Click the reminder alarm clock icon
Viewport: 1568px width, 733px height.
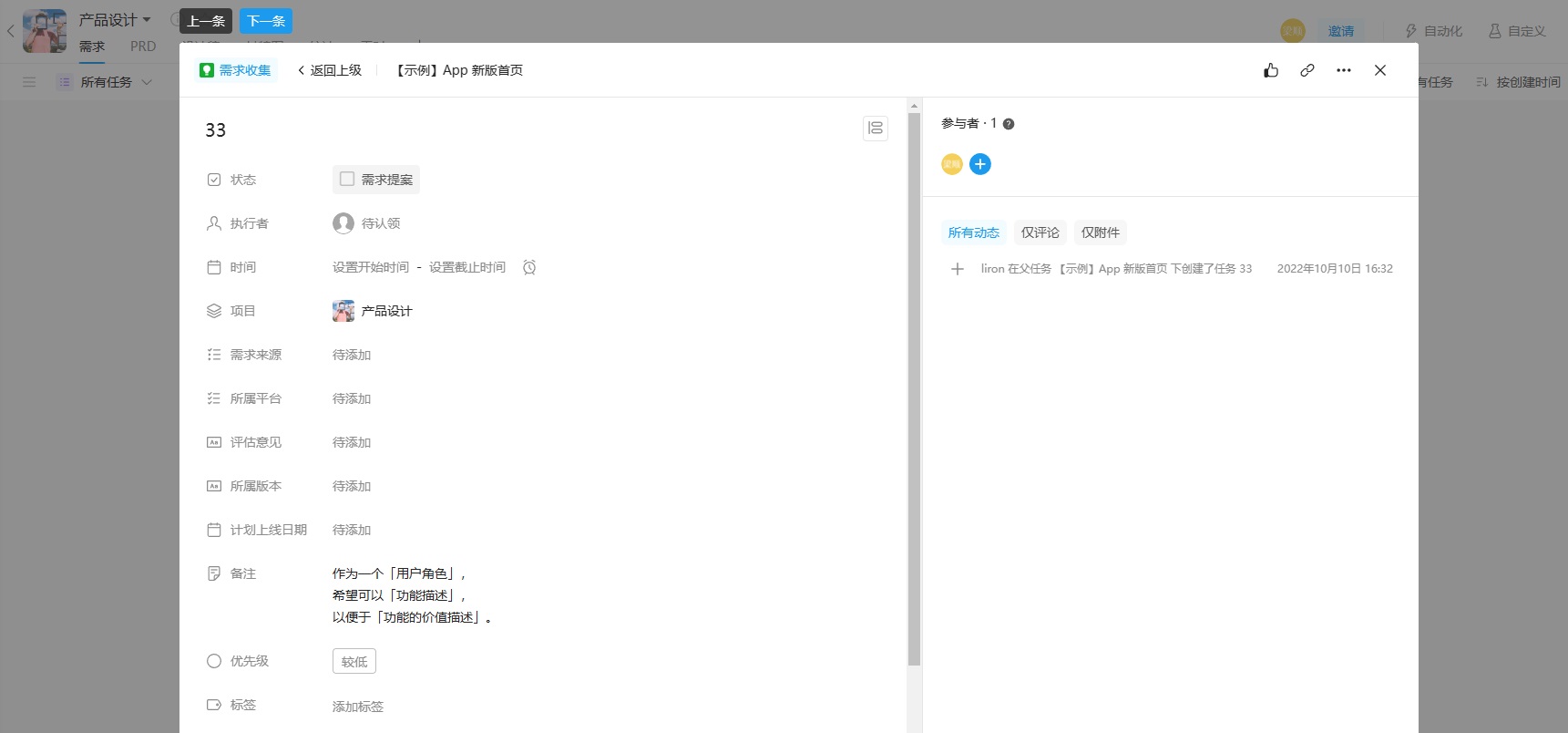(529, 267)
